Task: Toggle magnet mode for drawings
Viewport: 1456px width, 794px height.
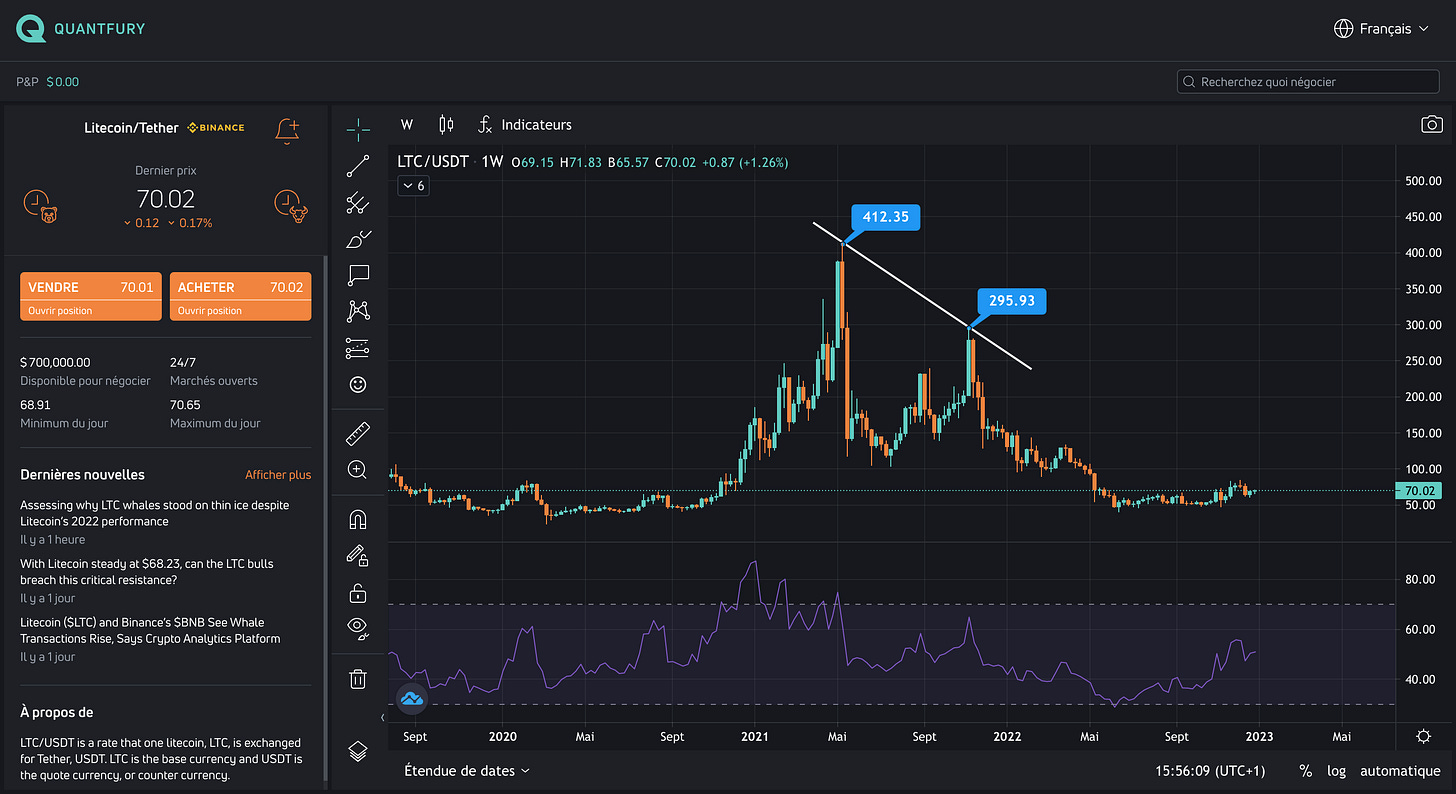Action: (x=358, y=519)
